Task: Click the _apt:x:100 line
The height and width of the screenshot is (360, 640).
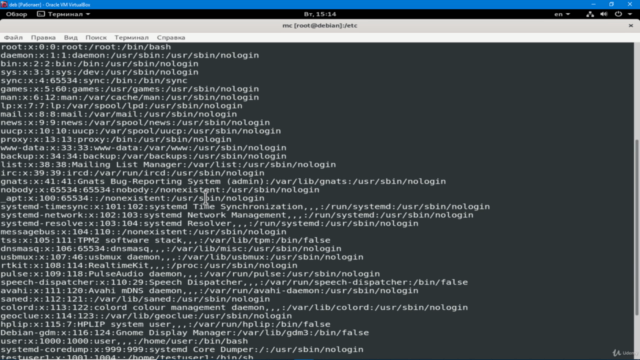Action: [x=133, y=198]
